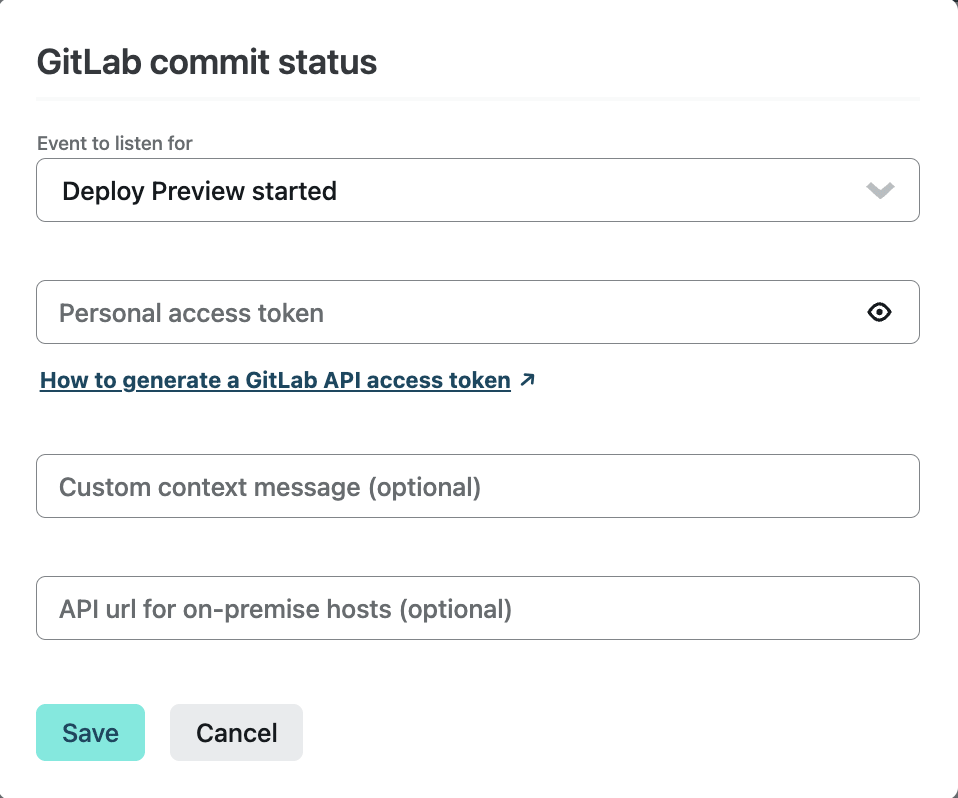Cancel the GitLab commit status dialog

point(236,733)
